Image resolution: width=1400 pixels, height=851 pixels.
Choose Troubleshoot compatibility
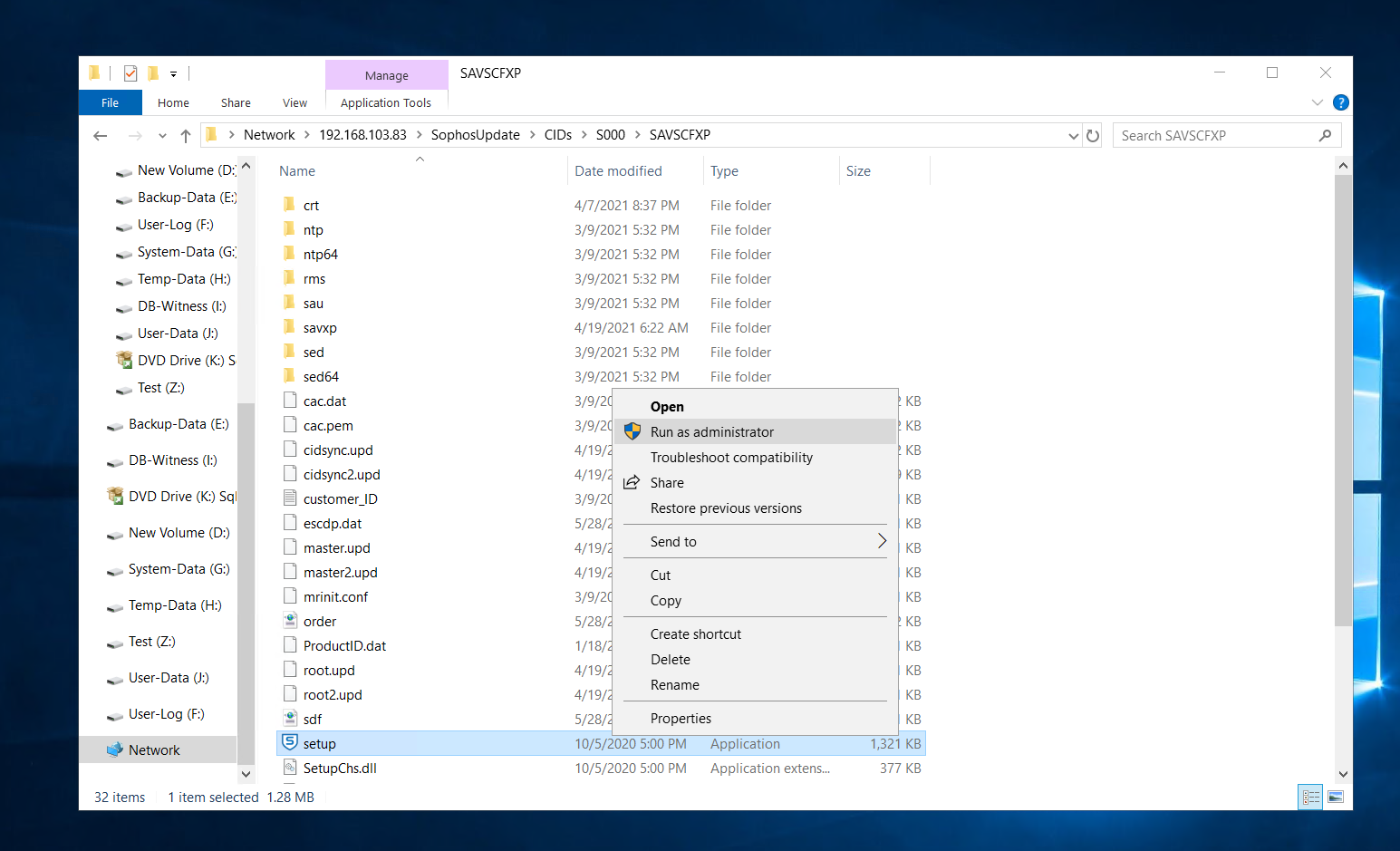(755, 458)
